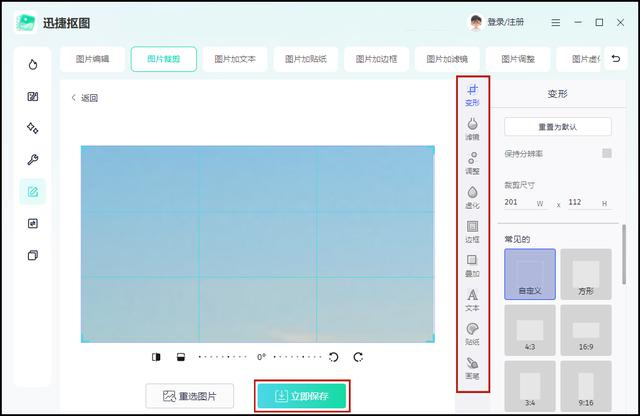Screen dimensions: 640x416
Task: Select the 叠加 overlay tool
Action: pyautogui.click(x=472, y=266)
